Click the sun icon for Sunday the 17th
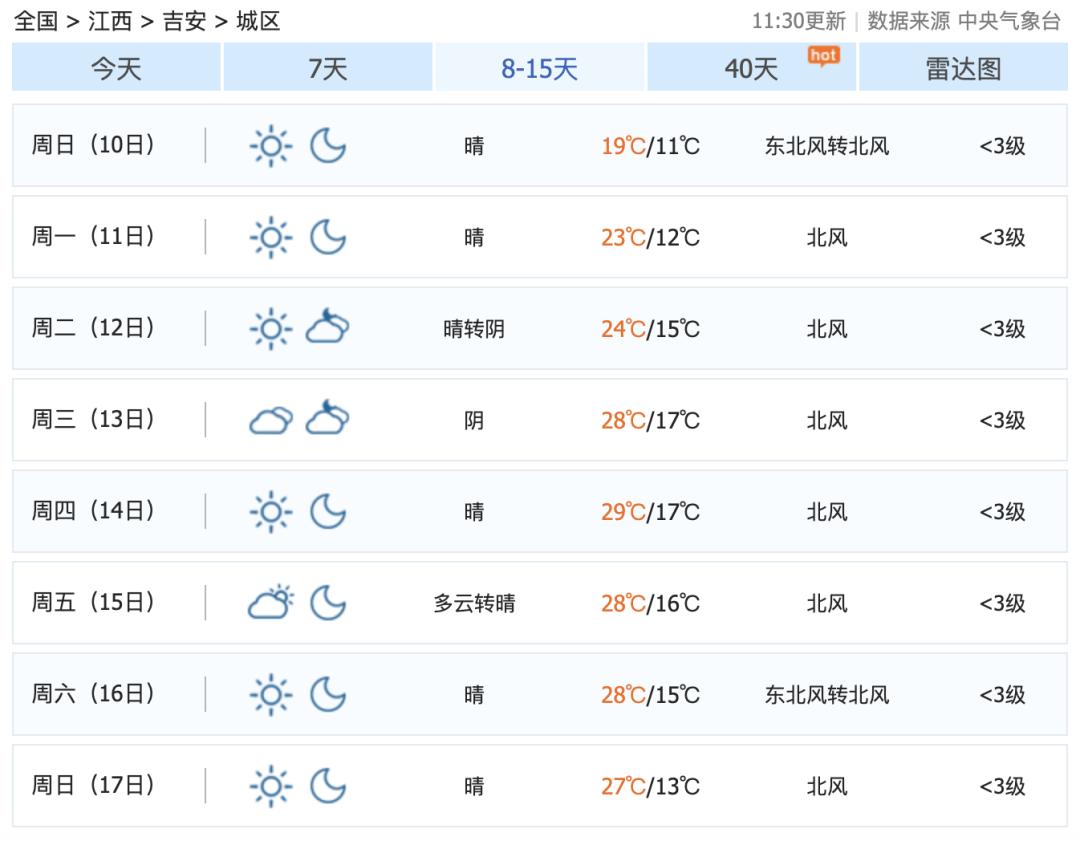Viewport: 1080px width, 841px height. 270,786
